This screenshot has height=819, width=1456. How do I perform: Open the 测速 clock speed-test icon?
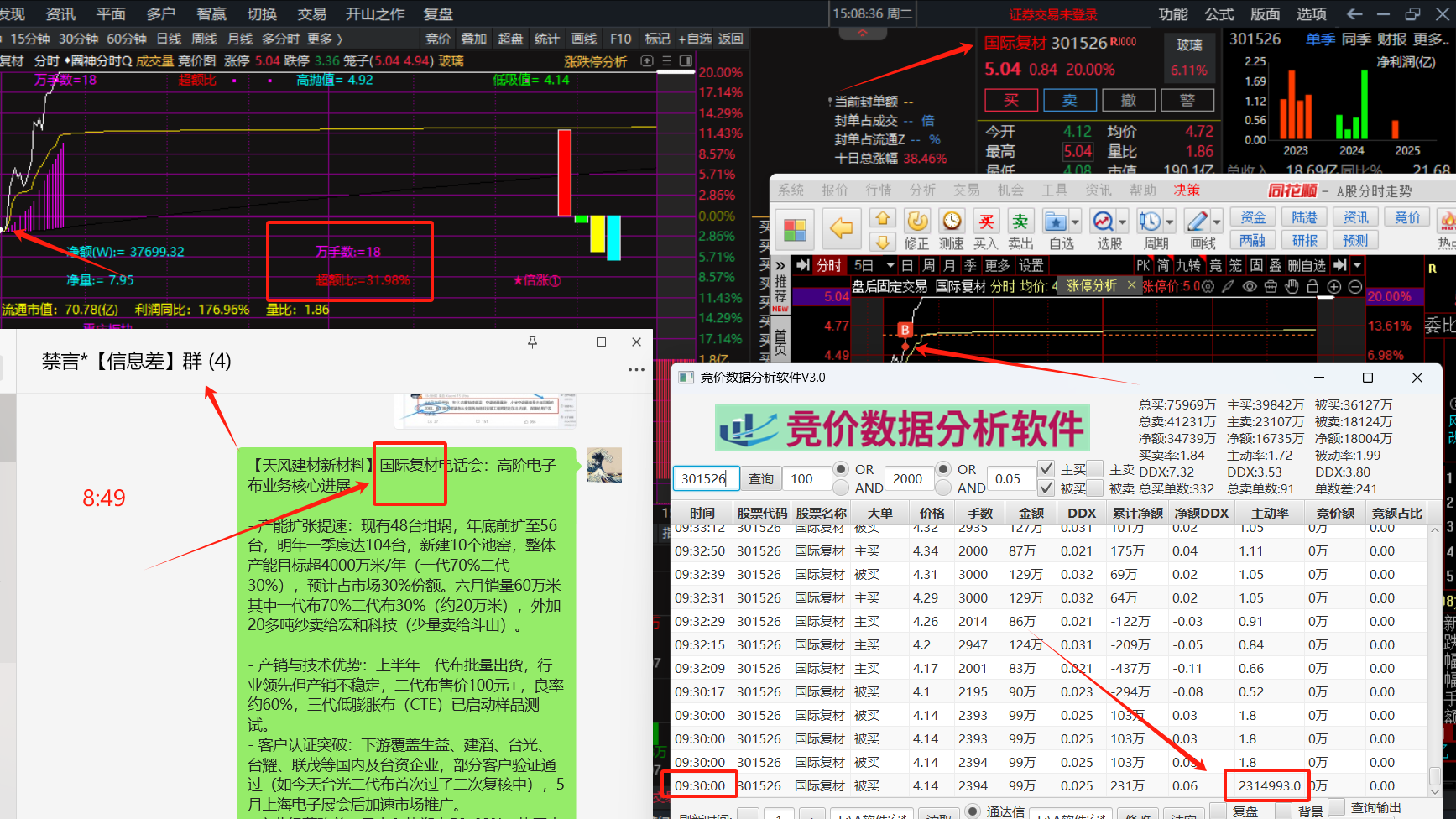[x=952, y=221]
